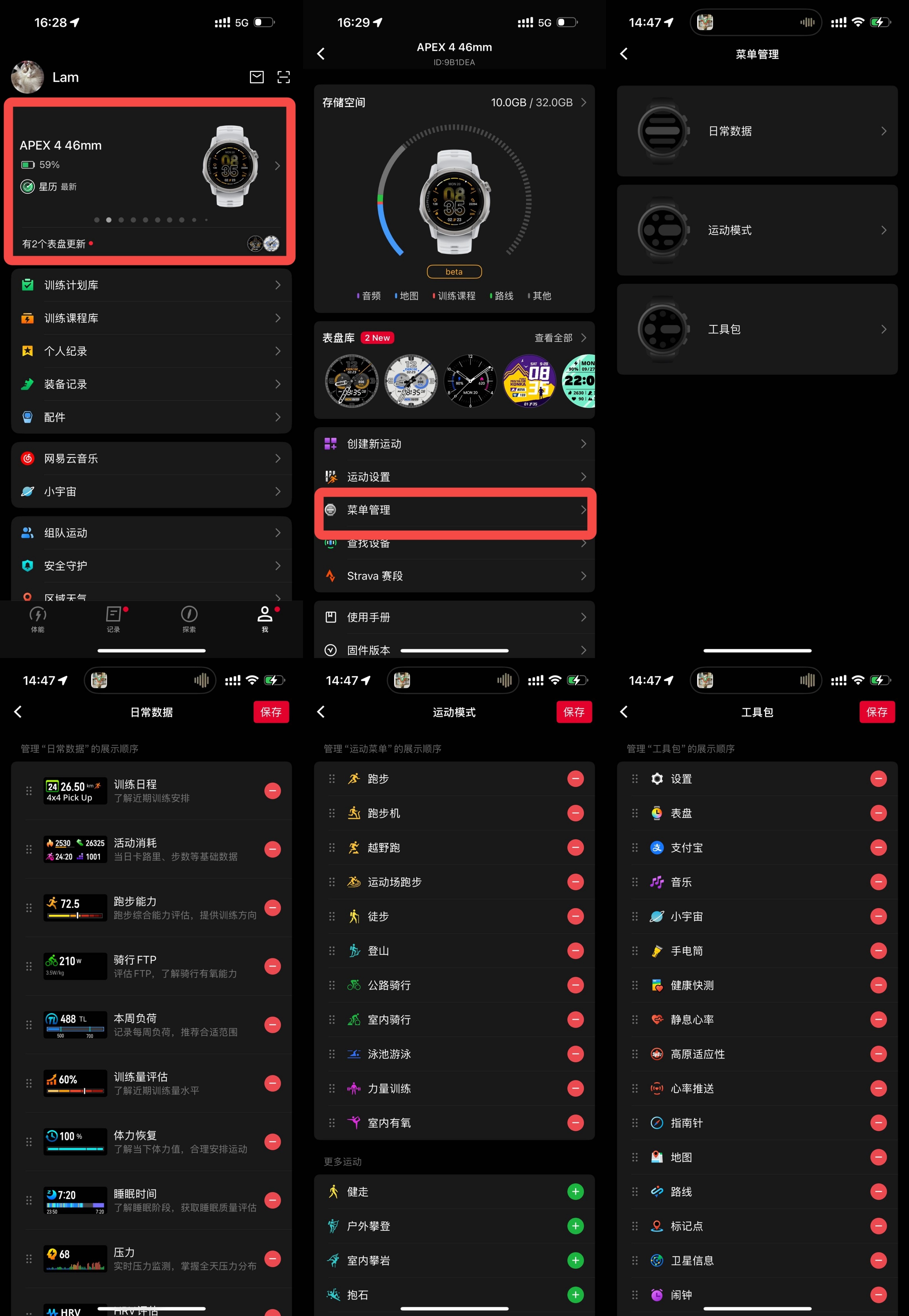Open the 体能 fitness tab
This screenshot has width=909, height=1316.
tap(38, 618)
